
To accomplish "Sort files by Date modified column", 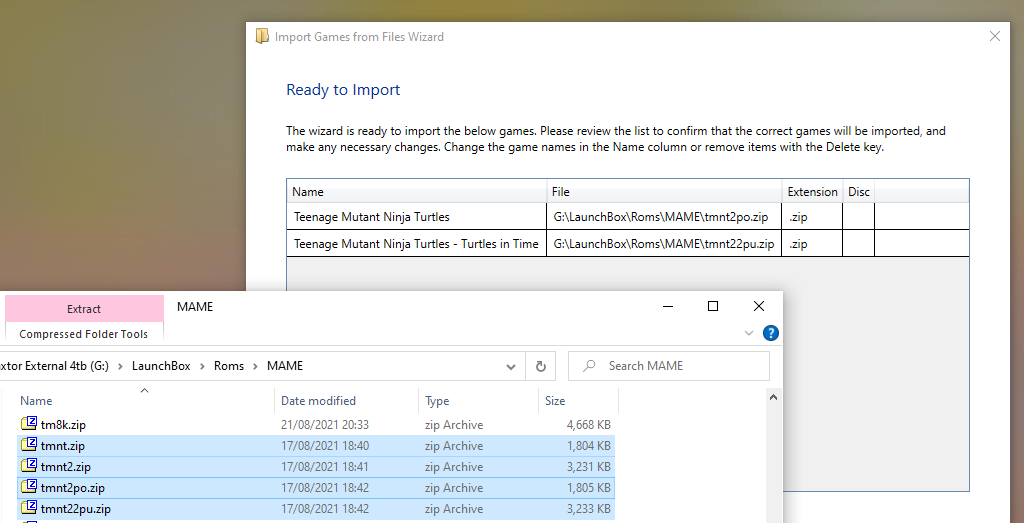I will [318, 401].
